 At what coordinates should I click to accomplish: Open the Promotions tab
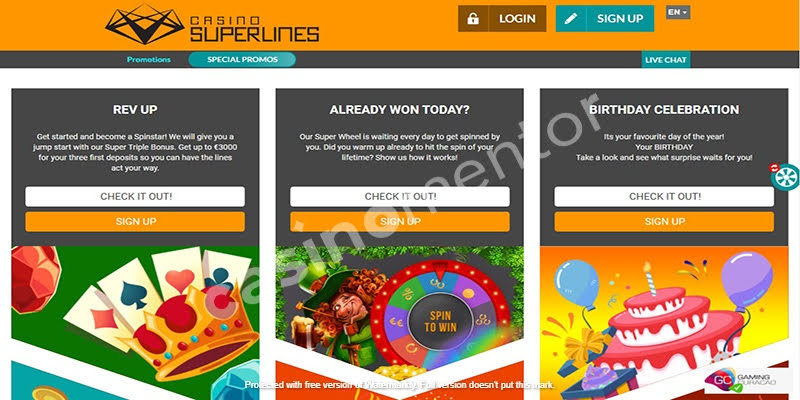(x=148, y=60)
